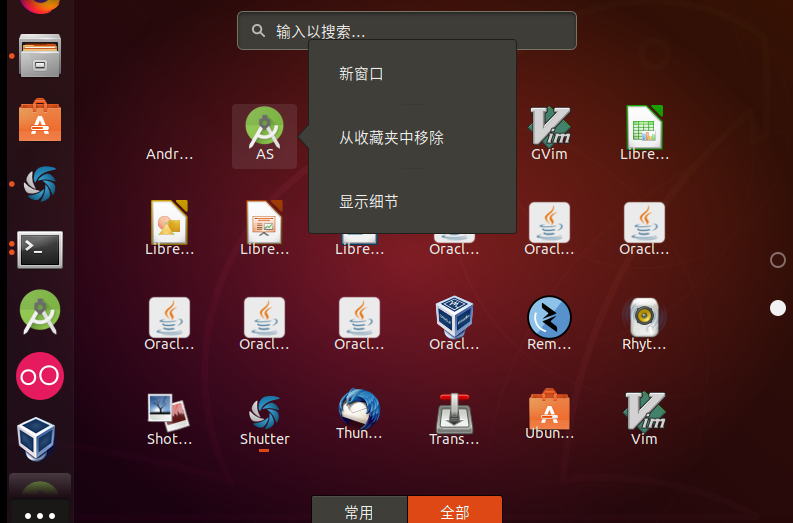
Task: Open the Java Oracl... app directly above Rhyt...
Action: tap(644, 229)
